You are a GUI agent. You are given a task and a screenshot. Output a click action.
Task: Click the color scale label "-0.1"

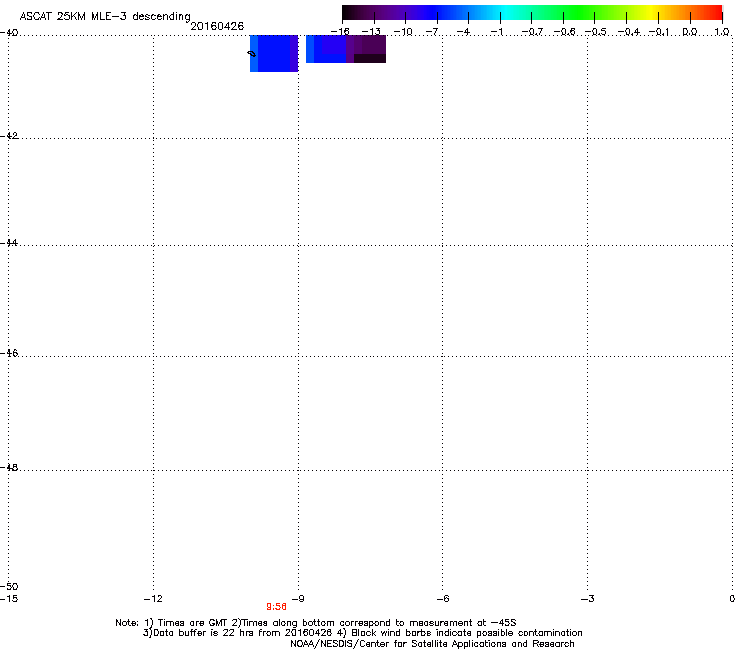[659, 32]
